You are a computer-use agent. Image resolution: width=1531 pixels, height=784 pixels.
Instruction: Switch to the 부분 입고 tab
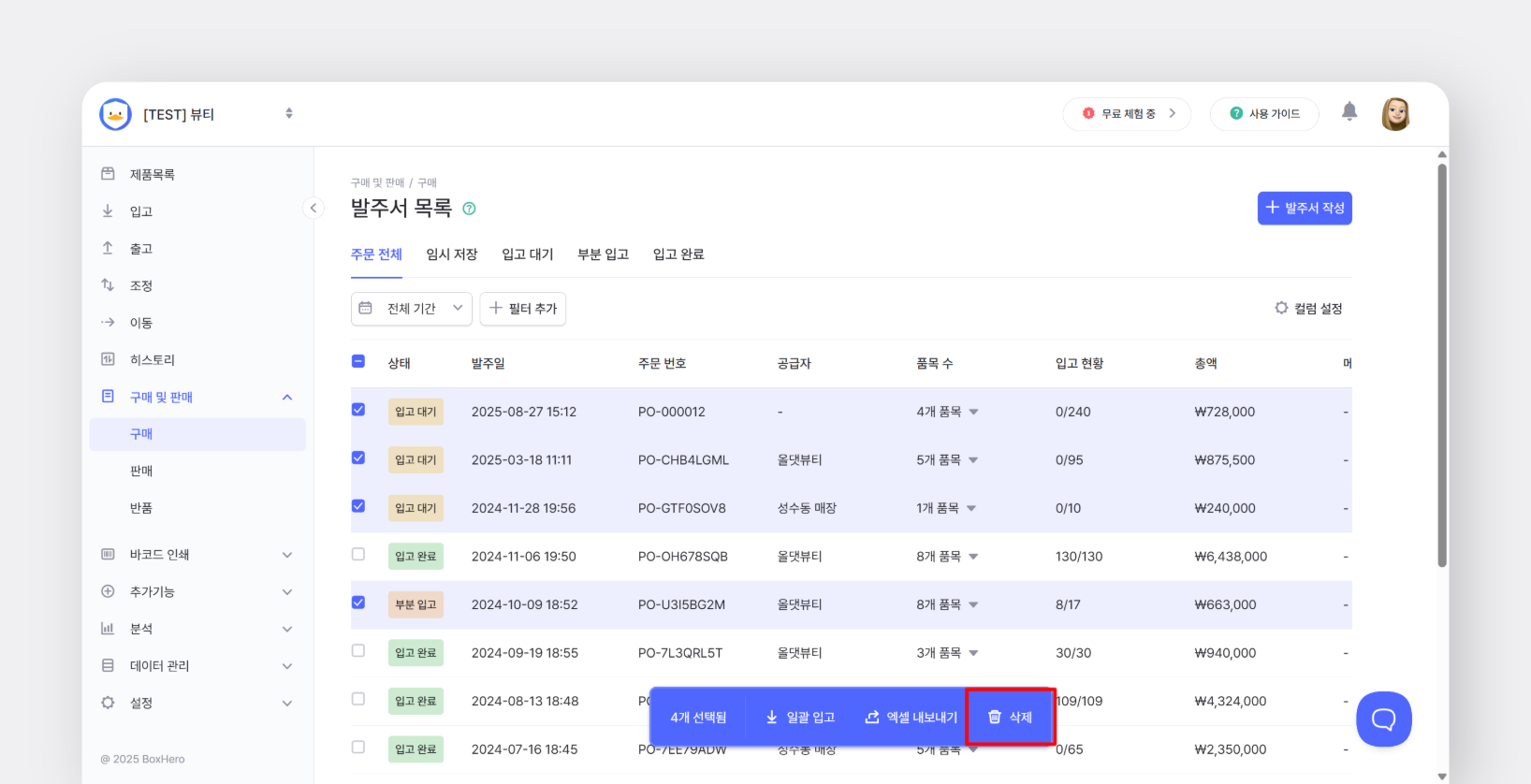click(x=604, y=254)
